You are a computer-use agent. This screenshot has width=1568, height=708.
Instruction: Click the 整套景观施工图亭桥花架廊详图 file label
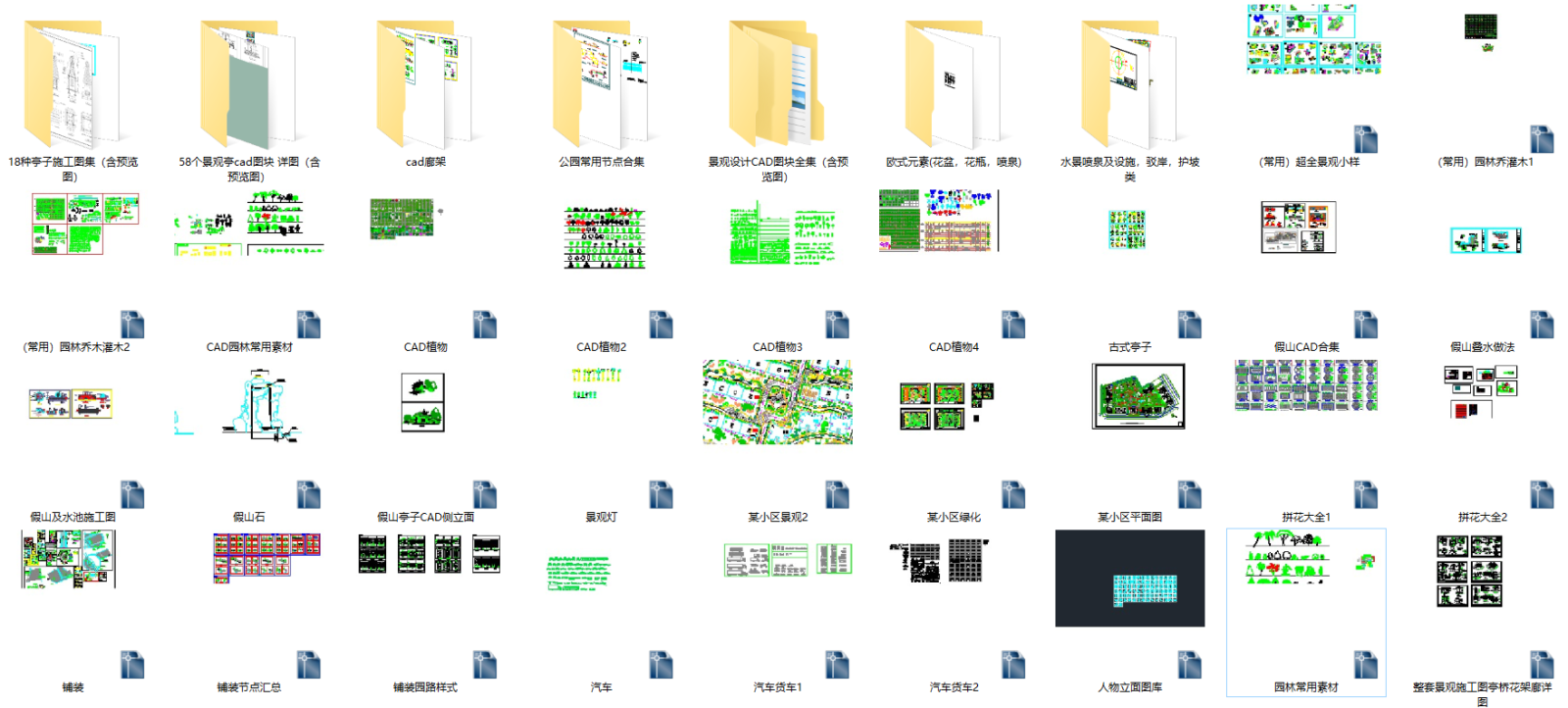tap(1483, 693)
